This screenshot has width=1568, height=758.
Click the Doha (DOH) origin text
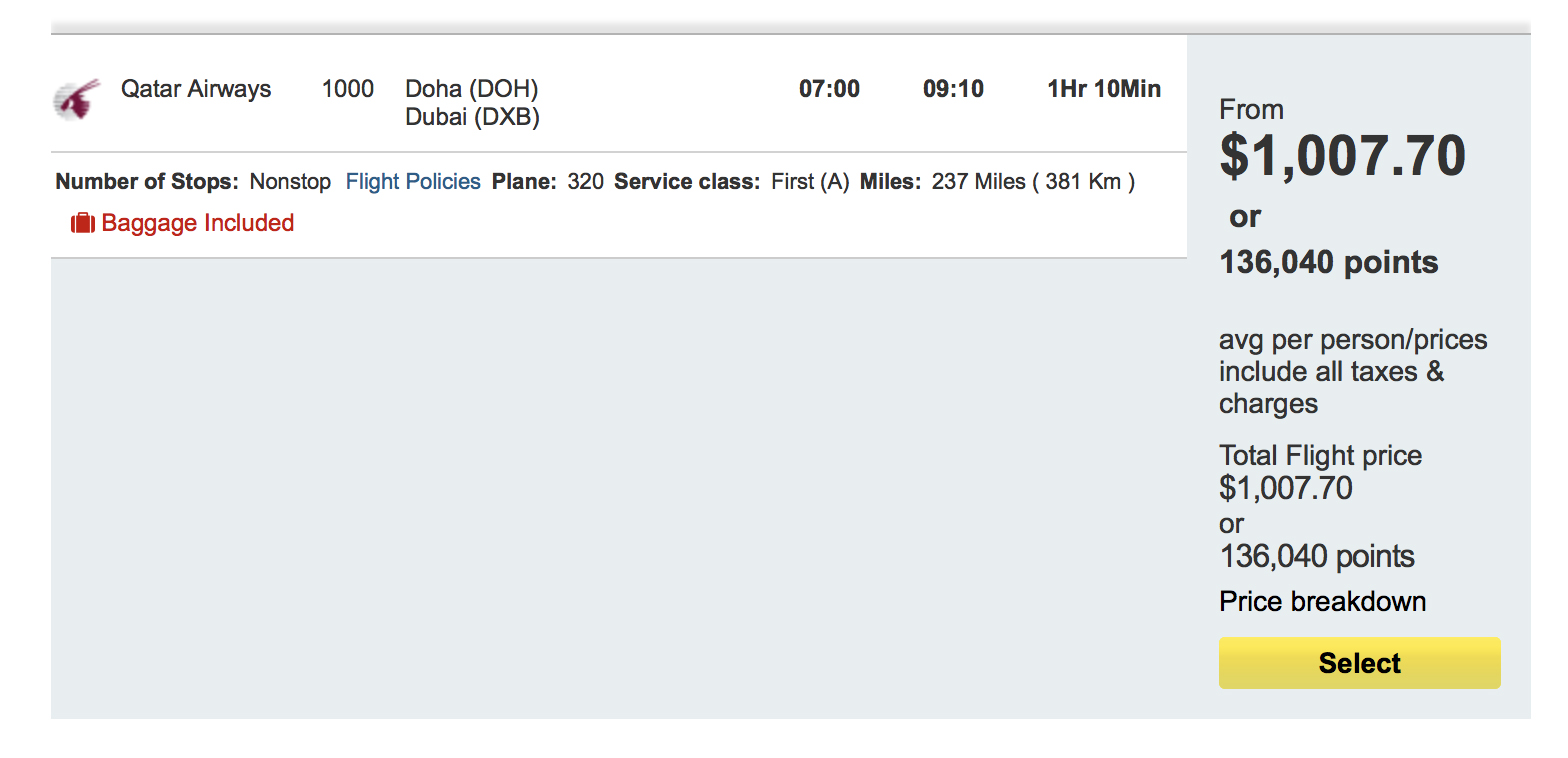click(x=472, y=89)
